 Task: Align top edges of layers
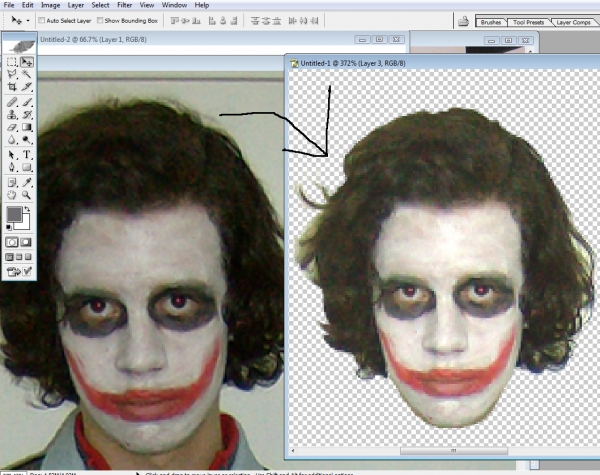pos(174,21)
